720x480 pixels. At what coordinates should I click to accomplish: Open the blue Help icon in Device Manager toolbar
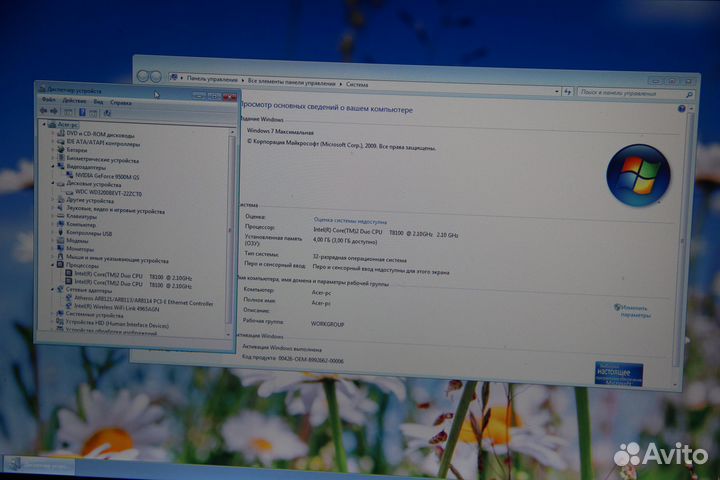[82, 112]
